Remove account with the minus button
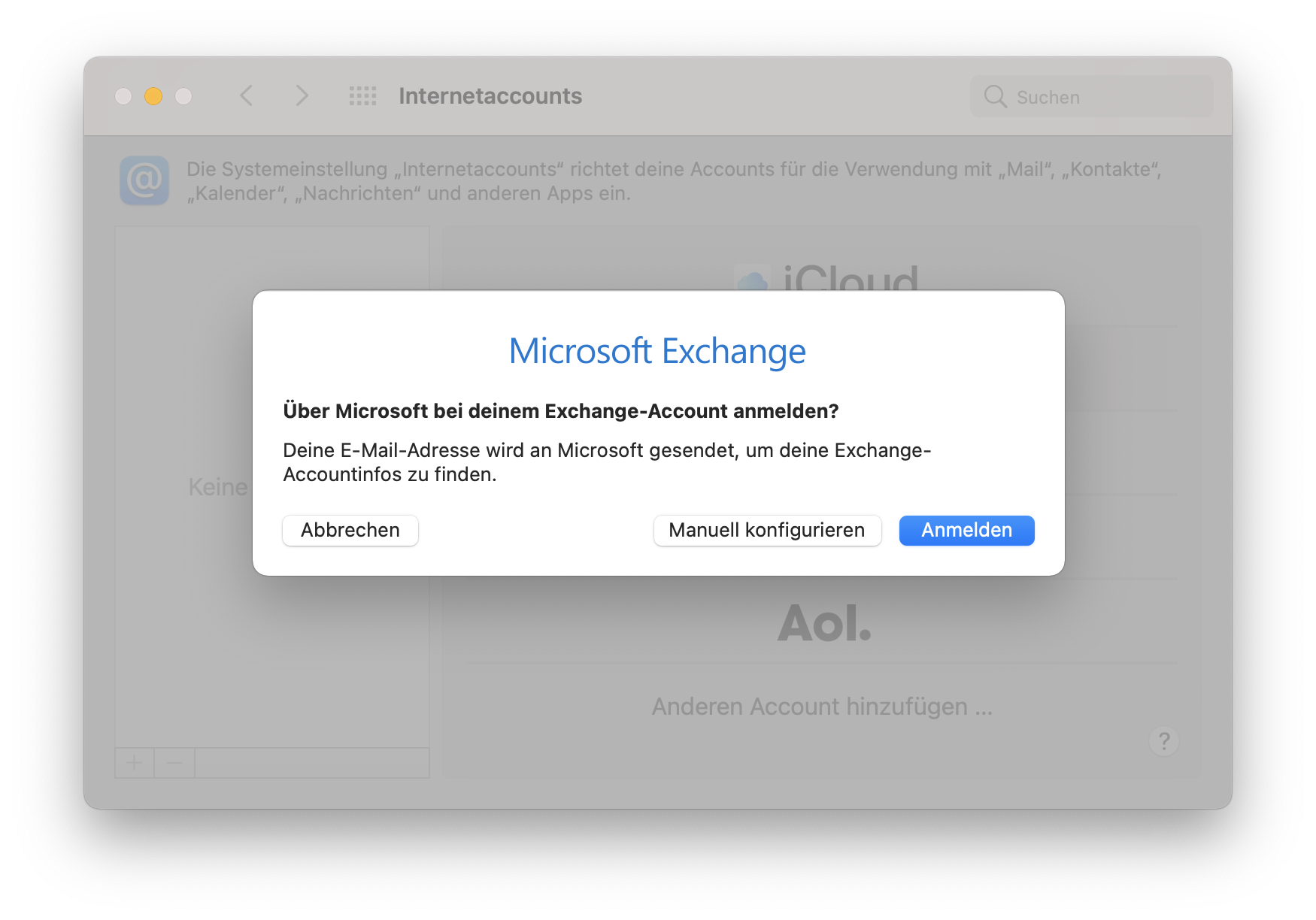 [174, 763]
